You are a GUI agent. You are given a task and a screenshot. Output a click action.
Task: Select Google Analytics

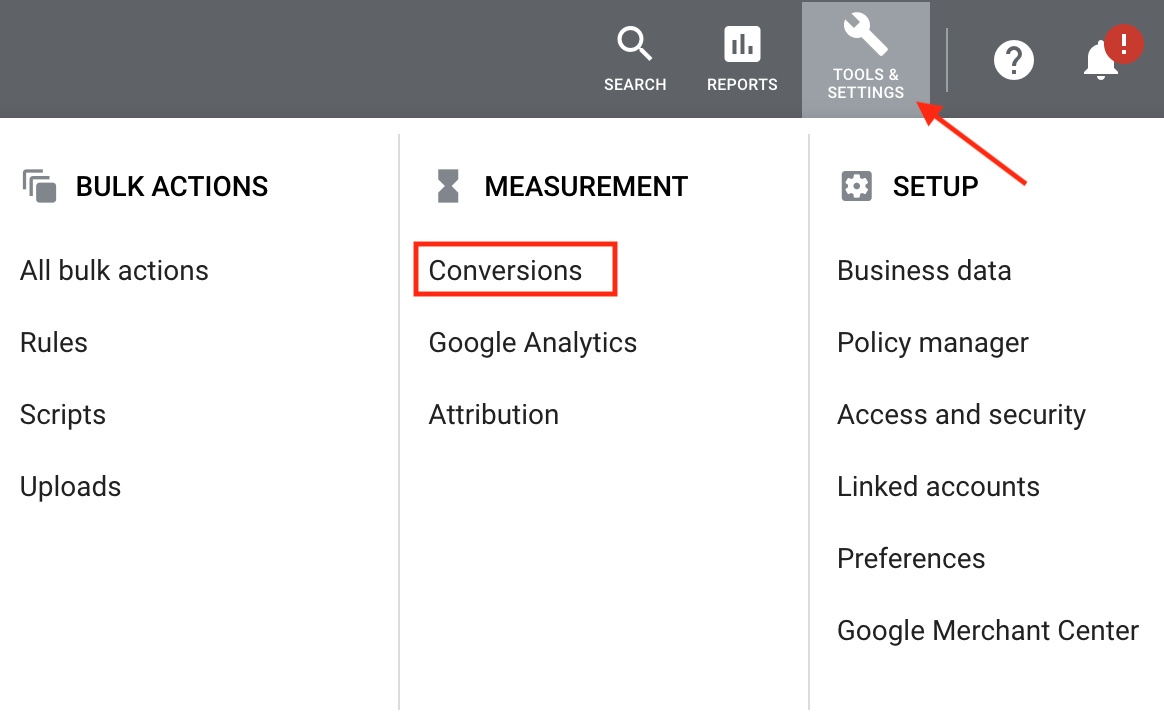point(532,343)
